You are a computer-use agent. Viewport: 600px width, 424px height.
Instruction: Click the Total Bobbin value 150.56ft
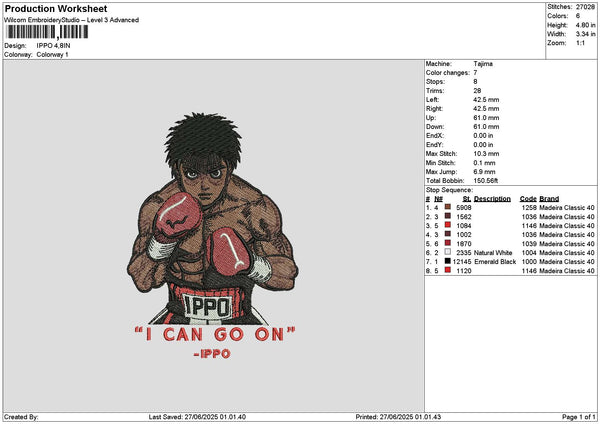pyautogui.click(x=486, y=181)
